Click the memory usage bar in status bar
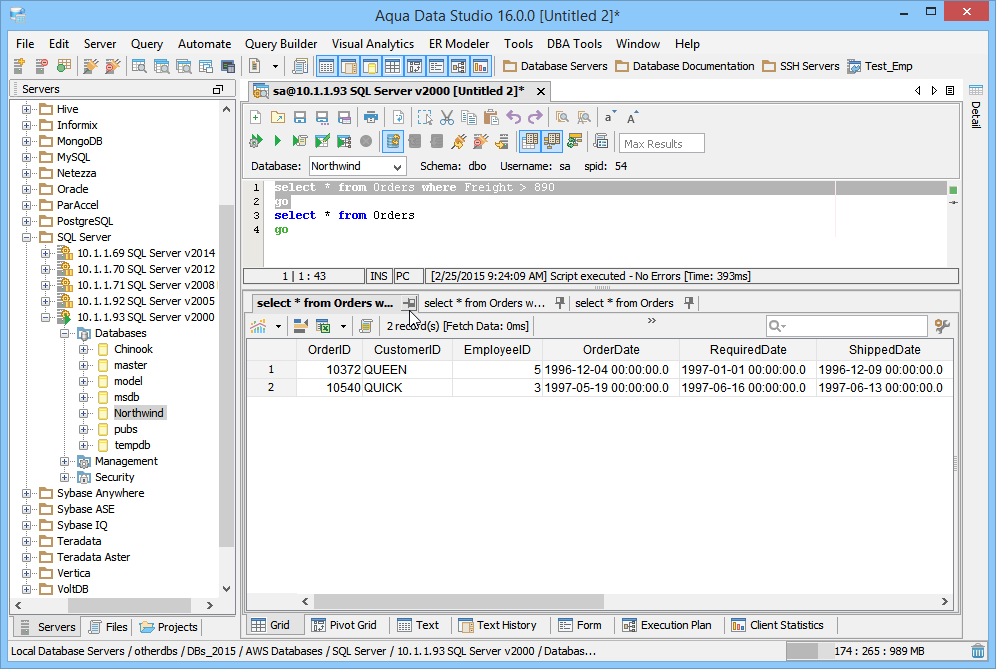 click(x=877, y=651)
